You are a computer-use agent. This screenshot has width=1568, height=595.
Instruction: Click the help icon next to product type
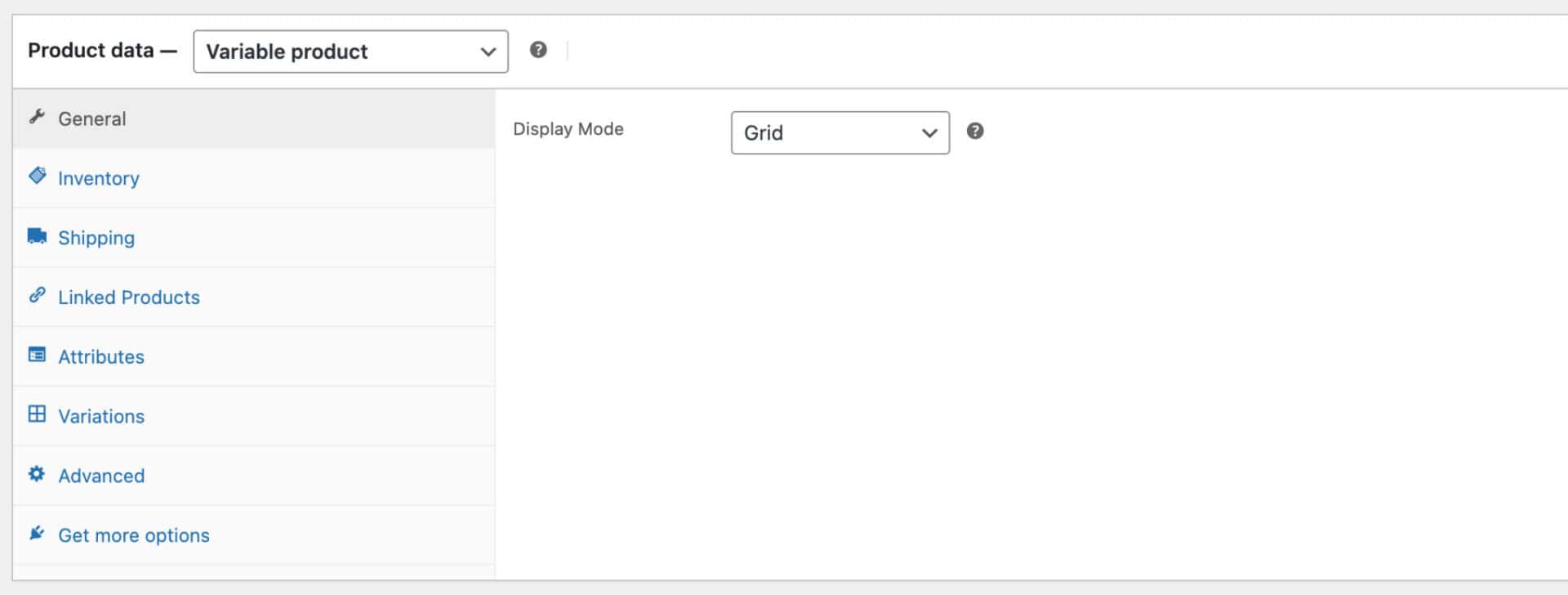pyautogui.click(x=538, y=50)
